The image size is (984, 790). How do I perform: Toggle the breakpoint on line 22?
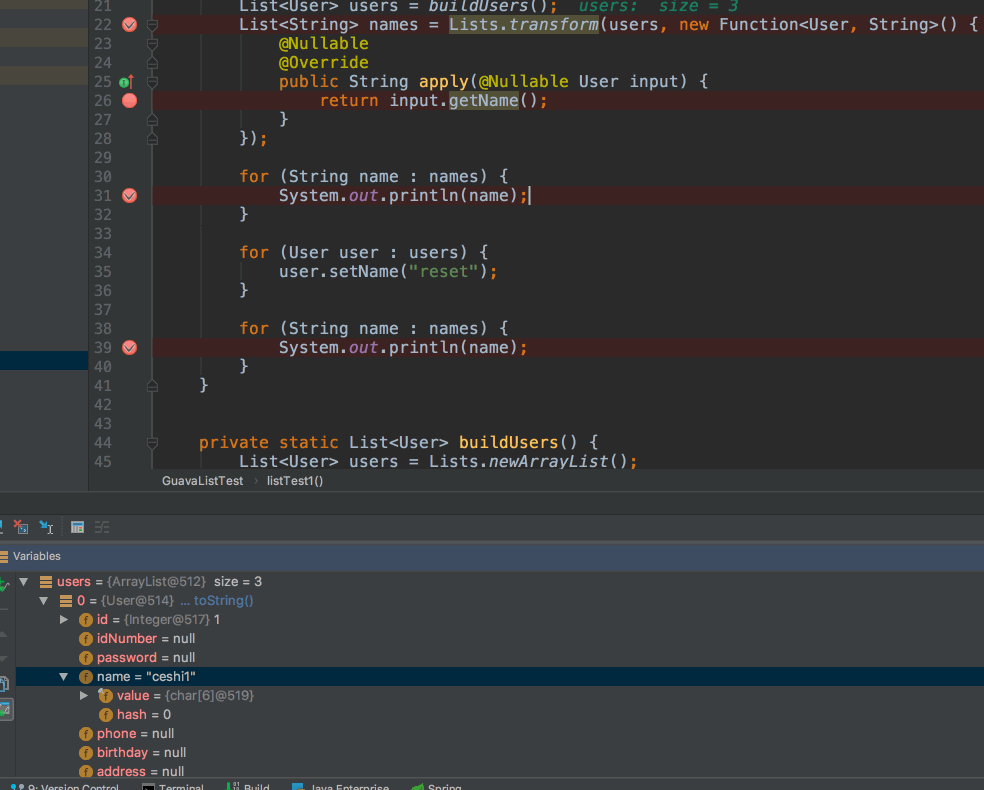click(x=129, y=25)
